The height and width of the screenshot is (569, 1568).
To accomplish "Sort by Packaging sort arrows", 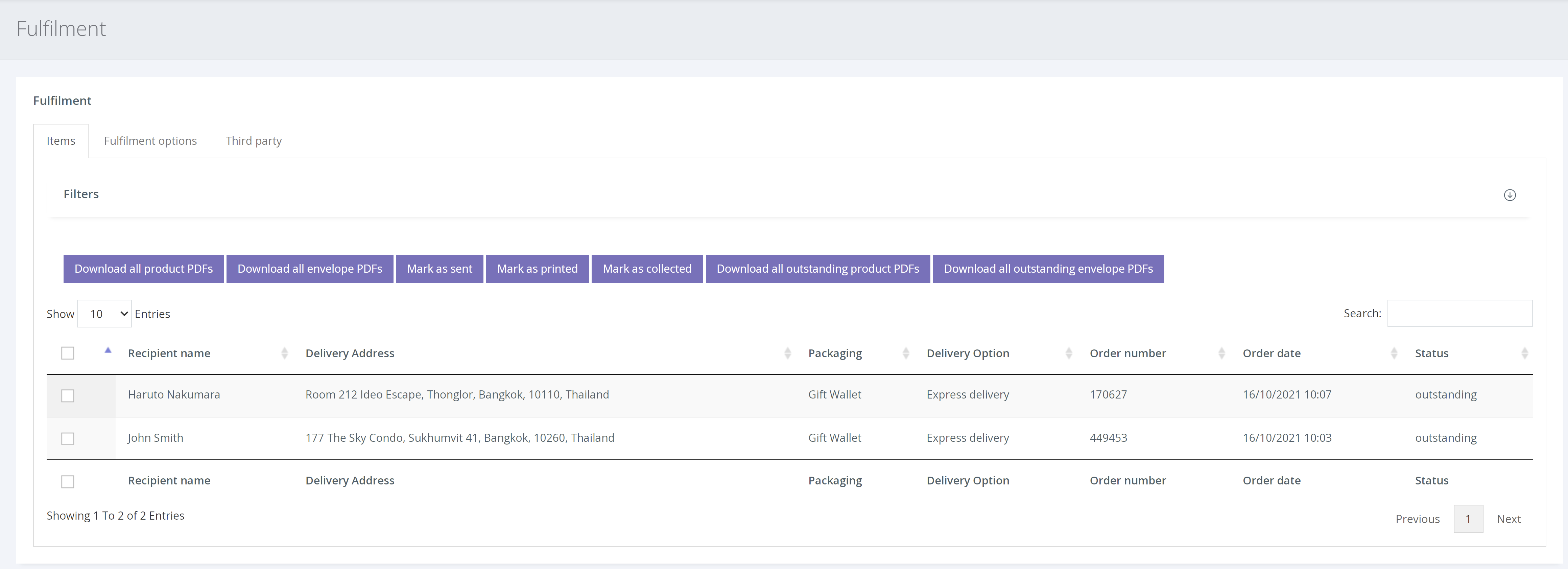I will (x=906, y=353).
